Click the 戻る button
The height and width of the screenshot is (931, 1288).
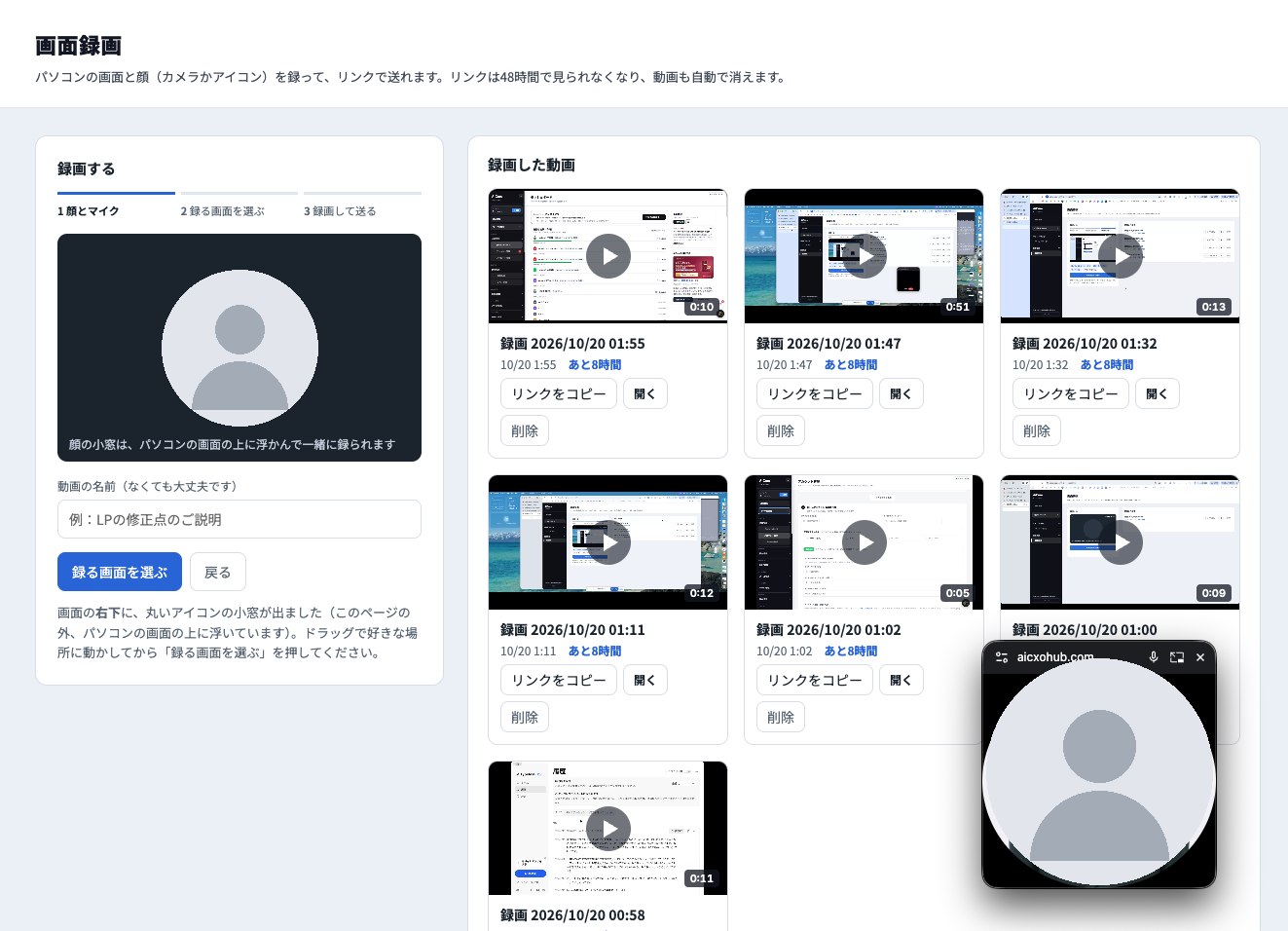[x=218, y=572]
